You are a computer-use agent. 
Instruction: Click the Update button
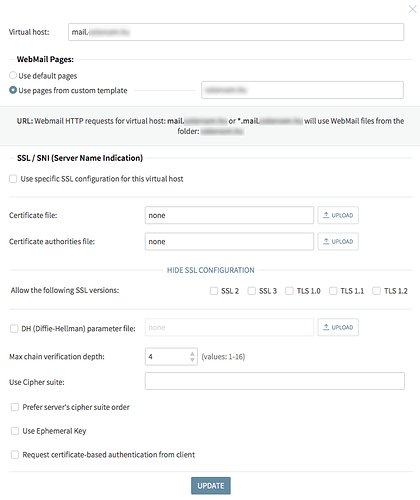pyautogui.click(x=211, y=486)
